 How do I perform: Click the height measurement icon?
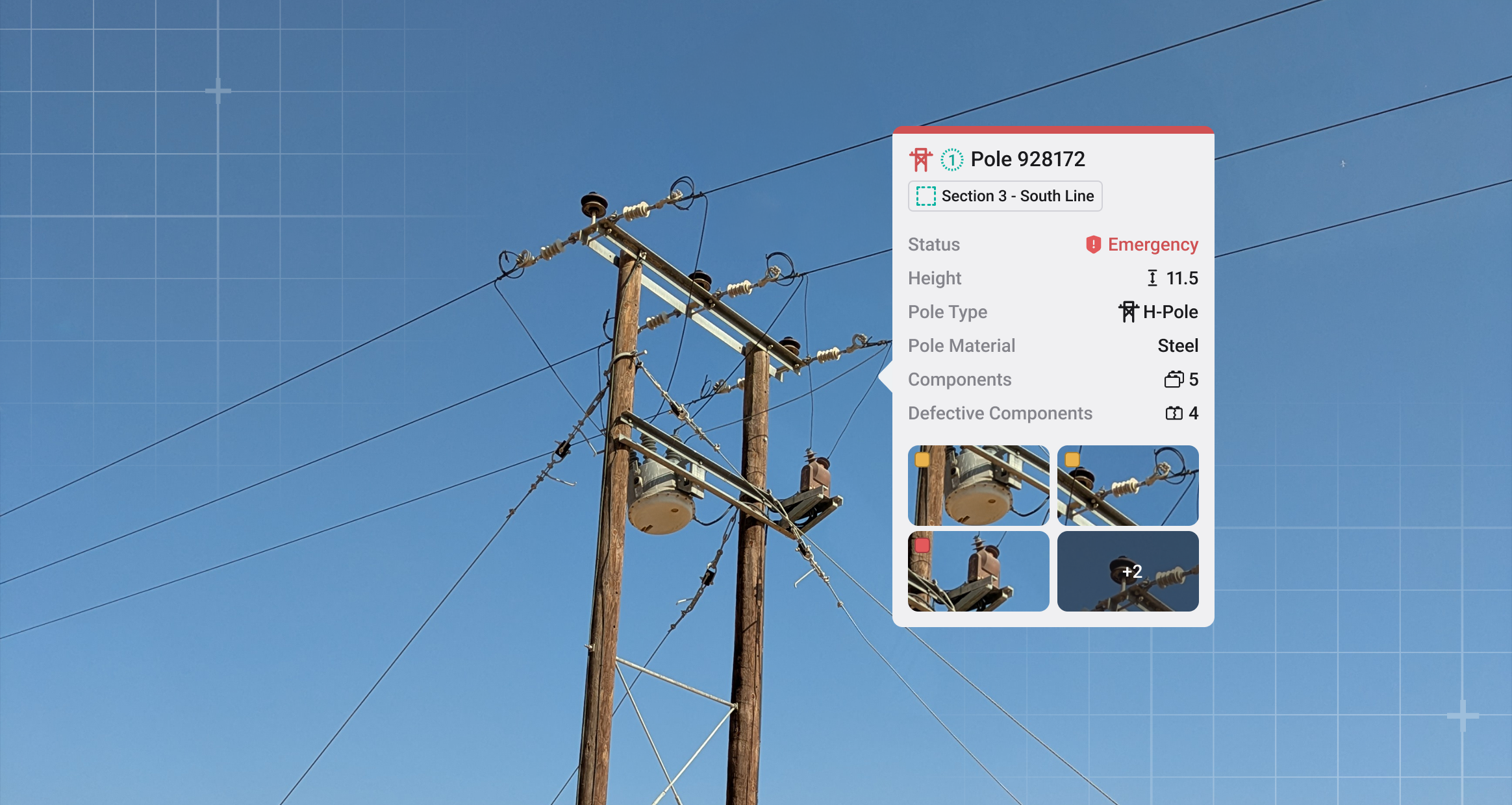click(1152, 279)
